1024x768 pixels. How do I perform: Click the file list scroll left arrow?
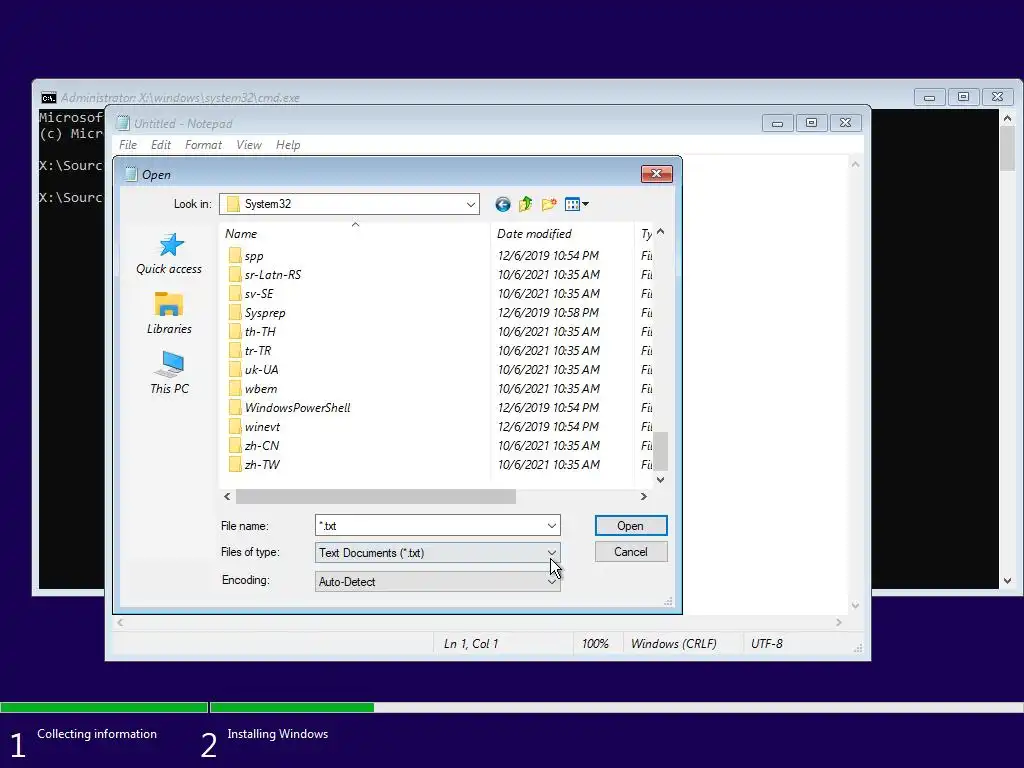(227, 497)
